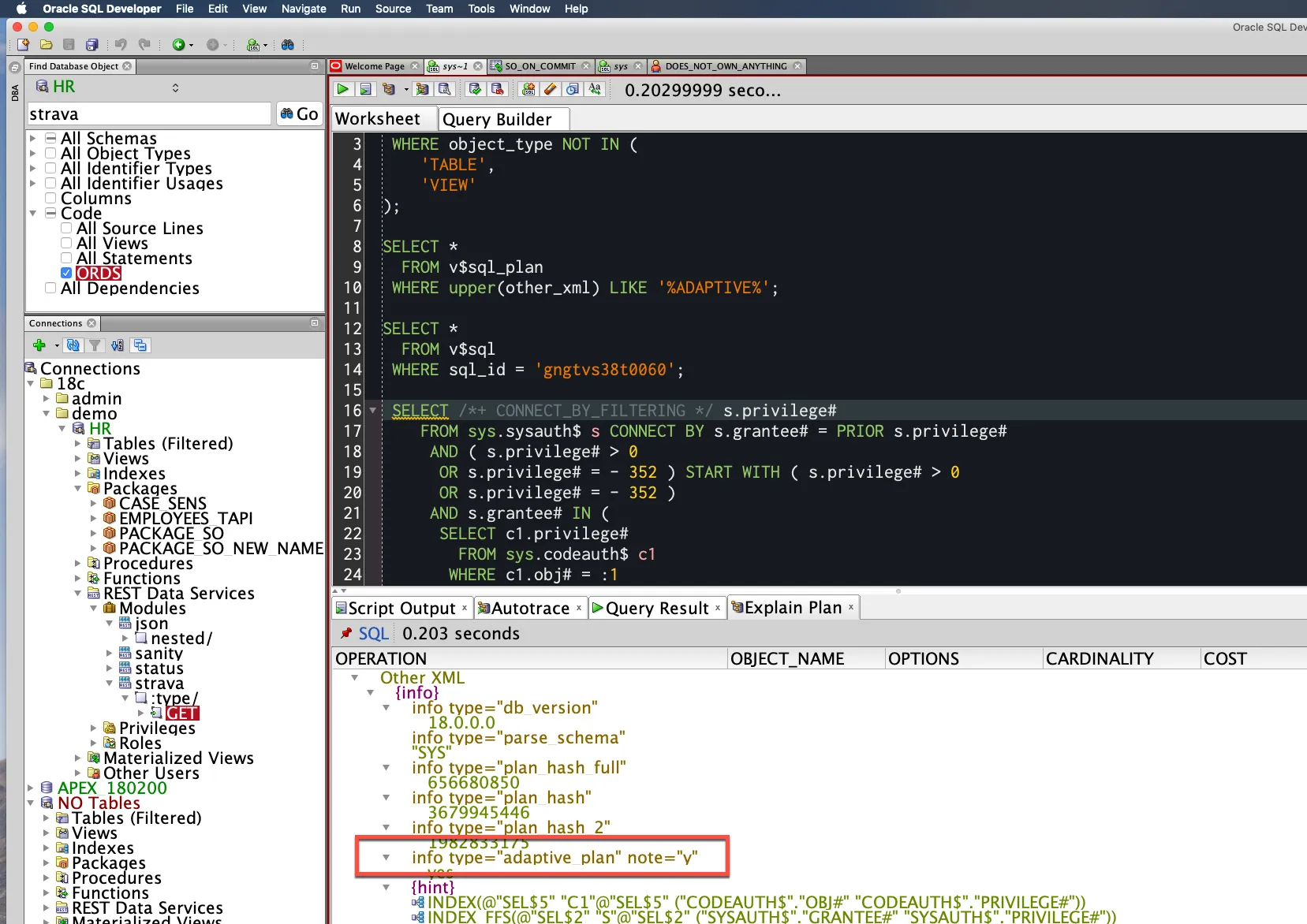The width and height of the screenshot is (1307, 924).
Task: Select the GET handler tree item
Action: [182, 713]
